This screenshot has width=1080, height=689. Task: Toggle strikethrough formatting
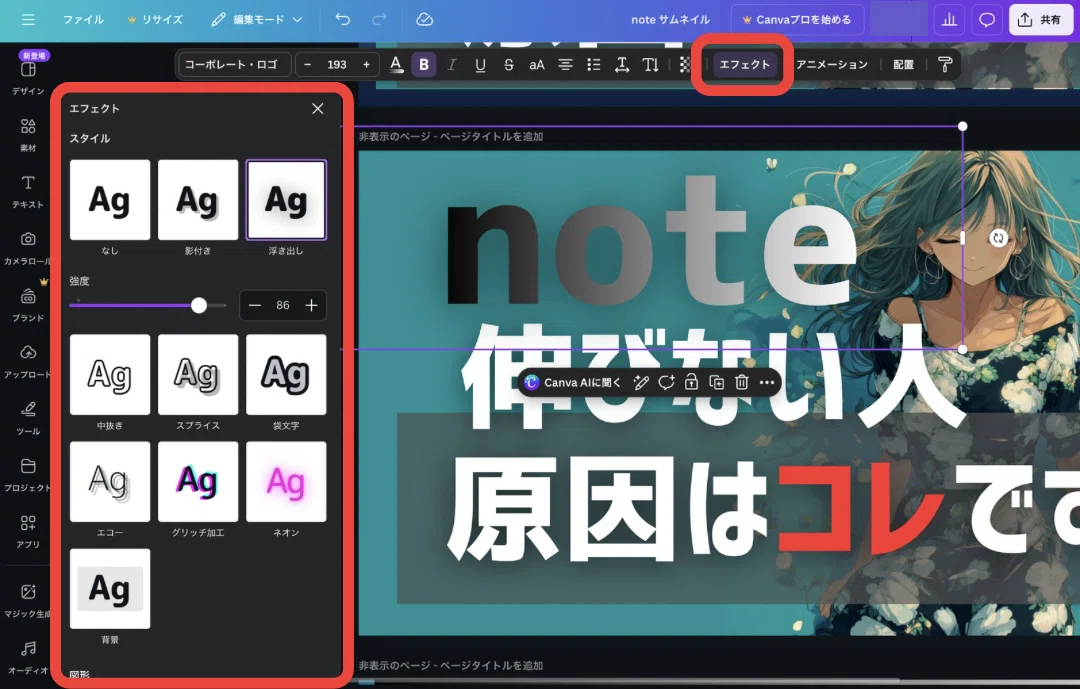click(508, 64)
